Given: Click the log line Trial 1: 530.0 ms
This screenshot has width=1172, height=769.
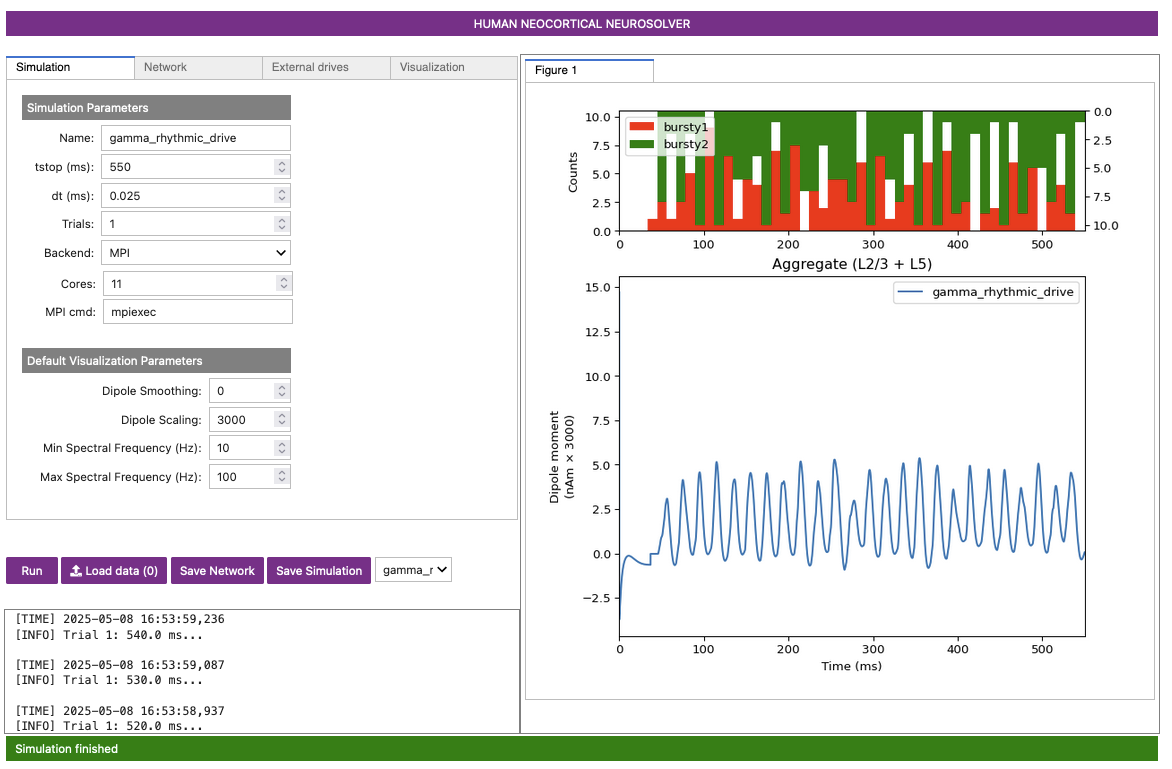Looking at the screenshot, I should click(x=109, y=680).
